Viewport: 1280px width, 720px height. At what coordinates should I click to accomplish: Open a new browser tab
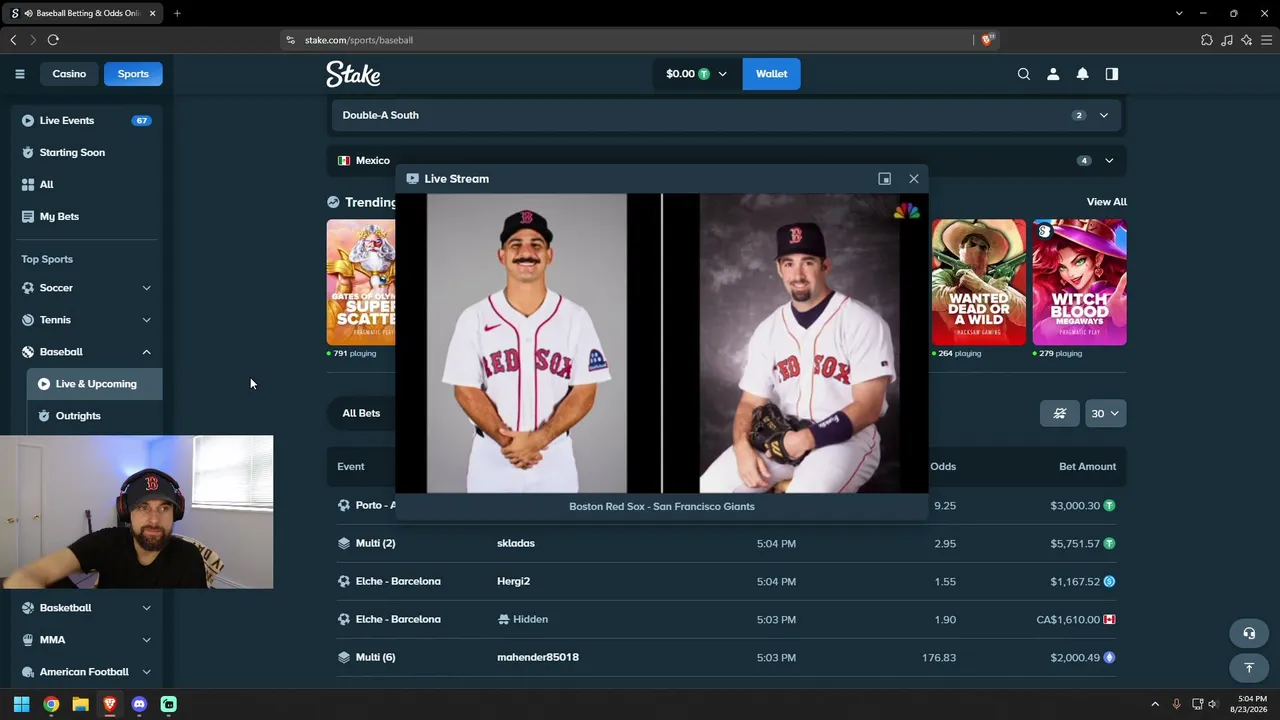click(x=177, y=13)
